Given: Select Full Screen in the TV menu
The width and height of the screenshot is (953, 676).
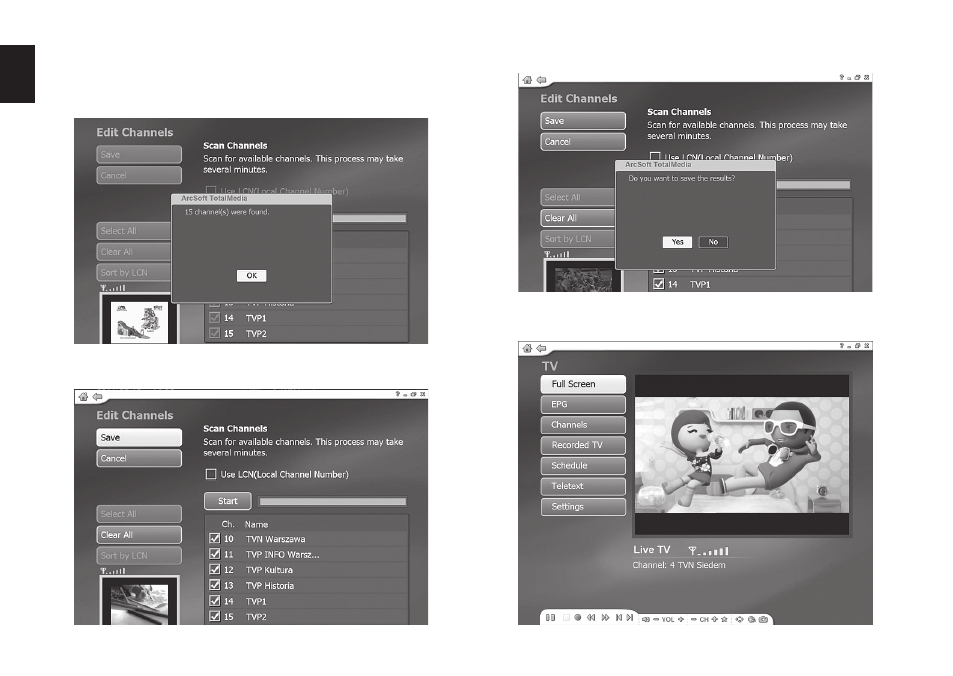Looking at the screenshot, I should pos(583,384).
